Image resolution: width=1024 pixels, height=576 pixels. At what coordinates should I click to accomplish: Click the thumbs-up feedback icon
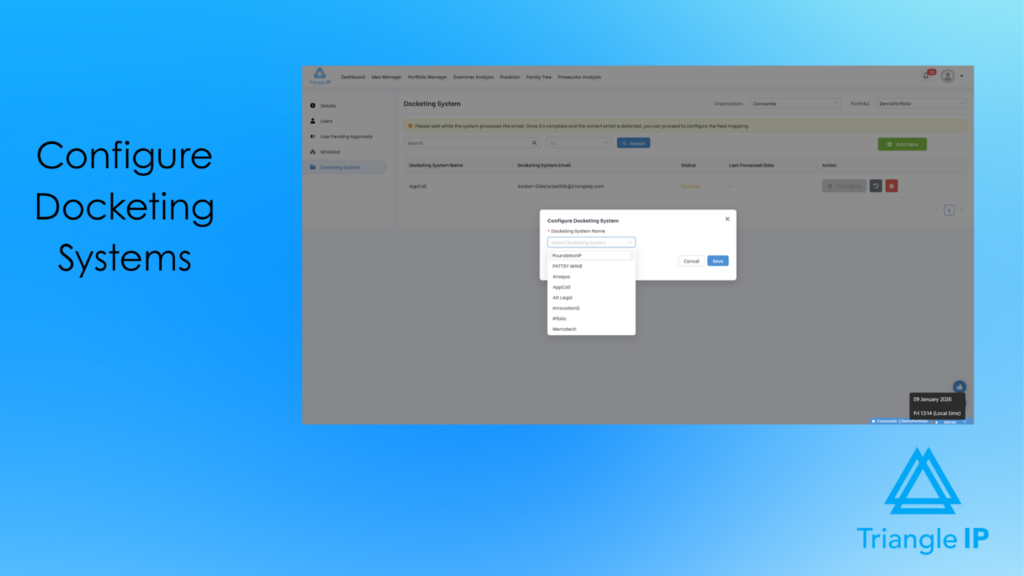click(x=959, y=386)
